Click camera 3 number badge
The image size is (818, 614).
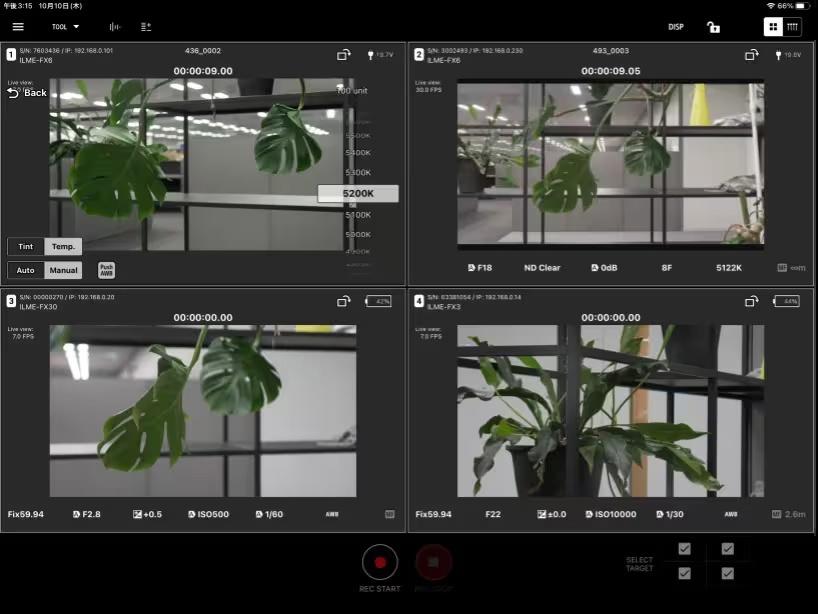point(11,302)
